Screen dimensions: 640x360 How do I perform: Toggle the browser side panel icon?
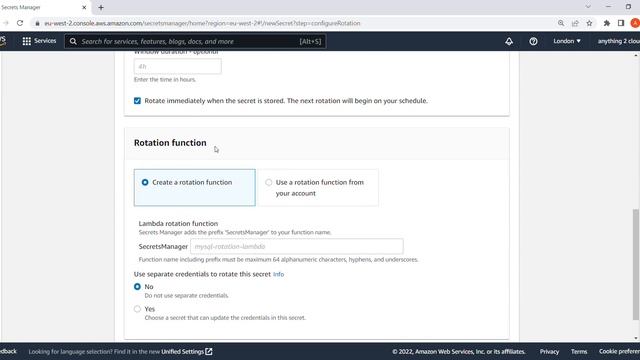[x=621, y=23]
